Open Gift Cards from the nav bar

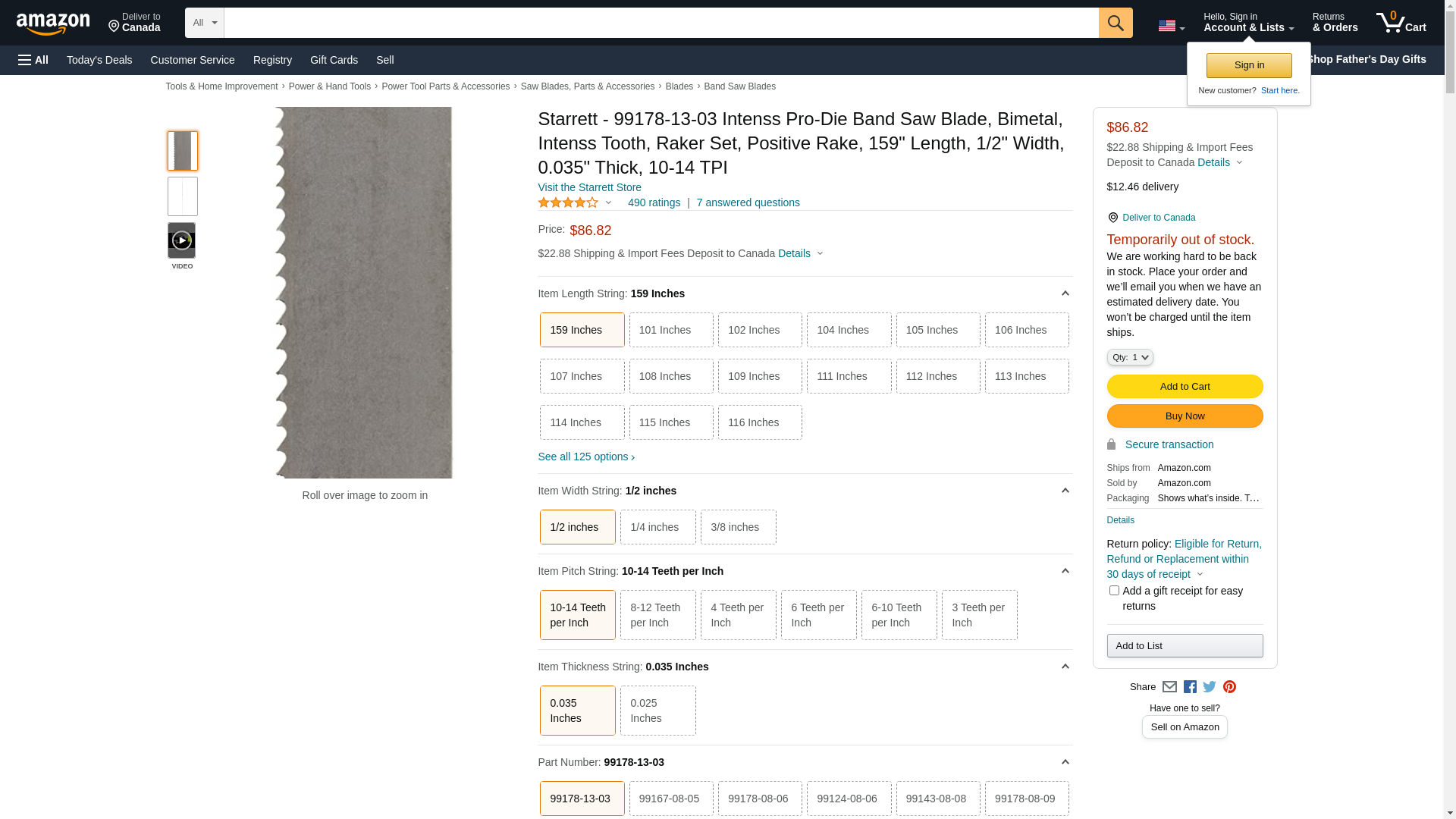334,60
